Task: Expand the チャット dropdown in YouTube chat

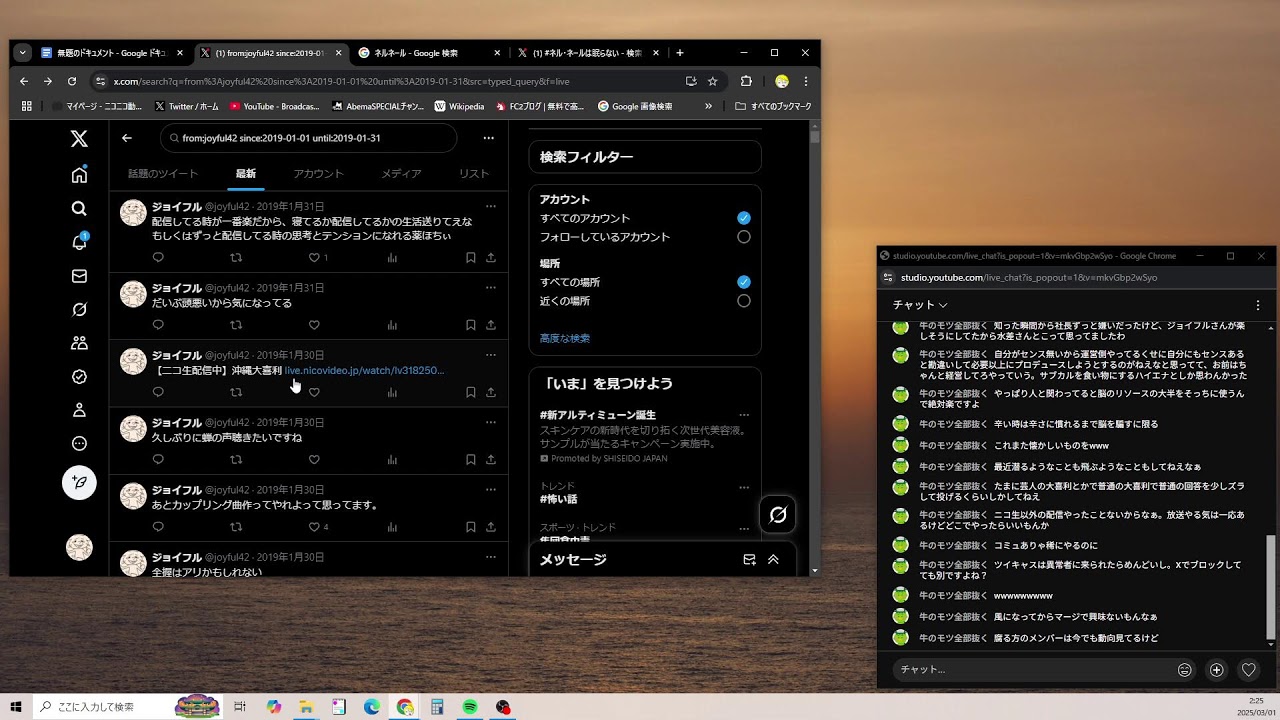Action: (x=920, y=305)
